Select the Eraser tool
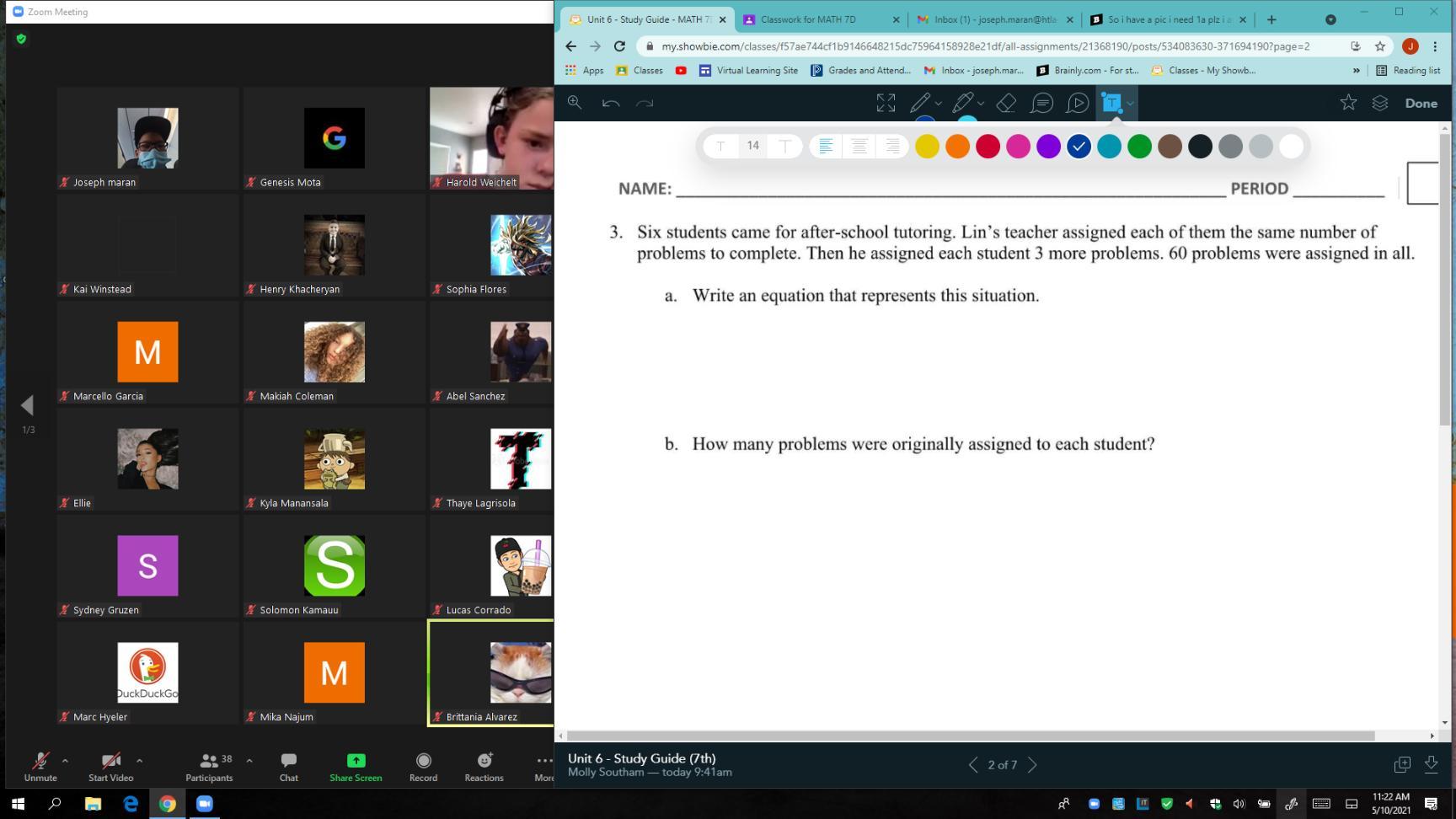 coord(1006,103)
